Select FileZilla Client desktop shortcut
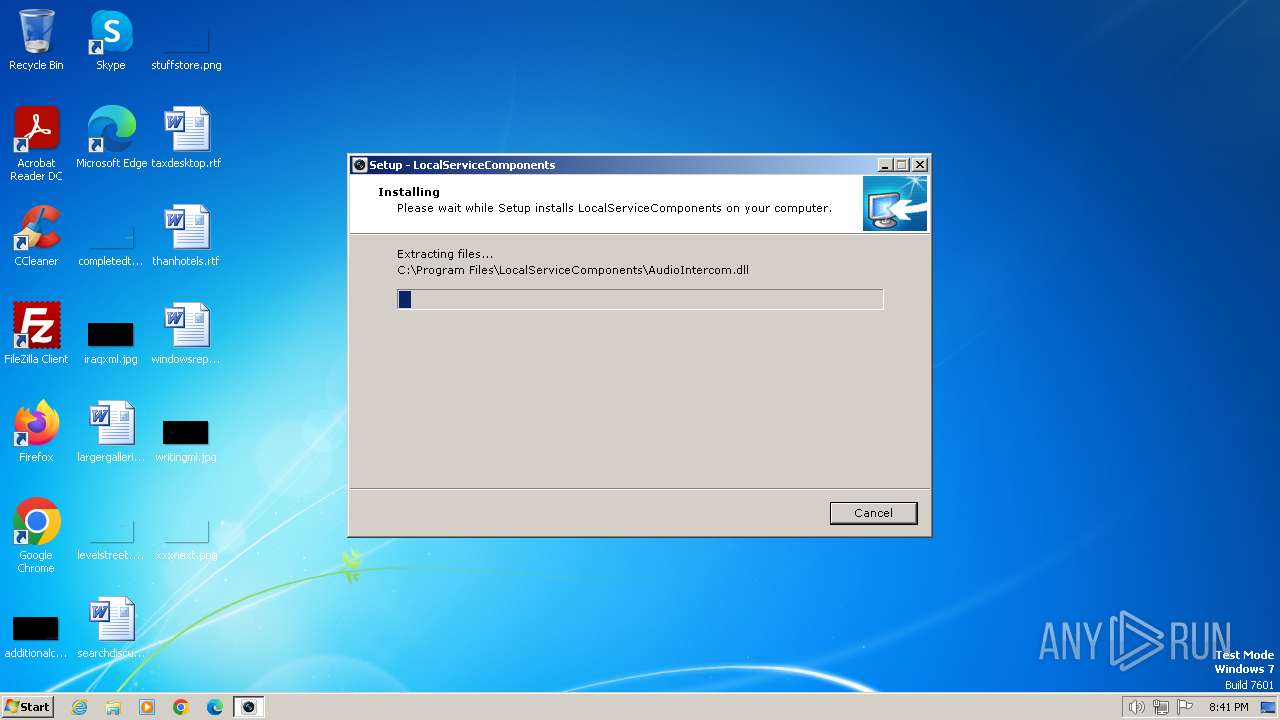 (x=36, y=334)
